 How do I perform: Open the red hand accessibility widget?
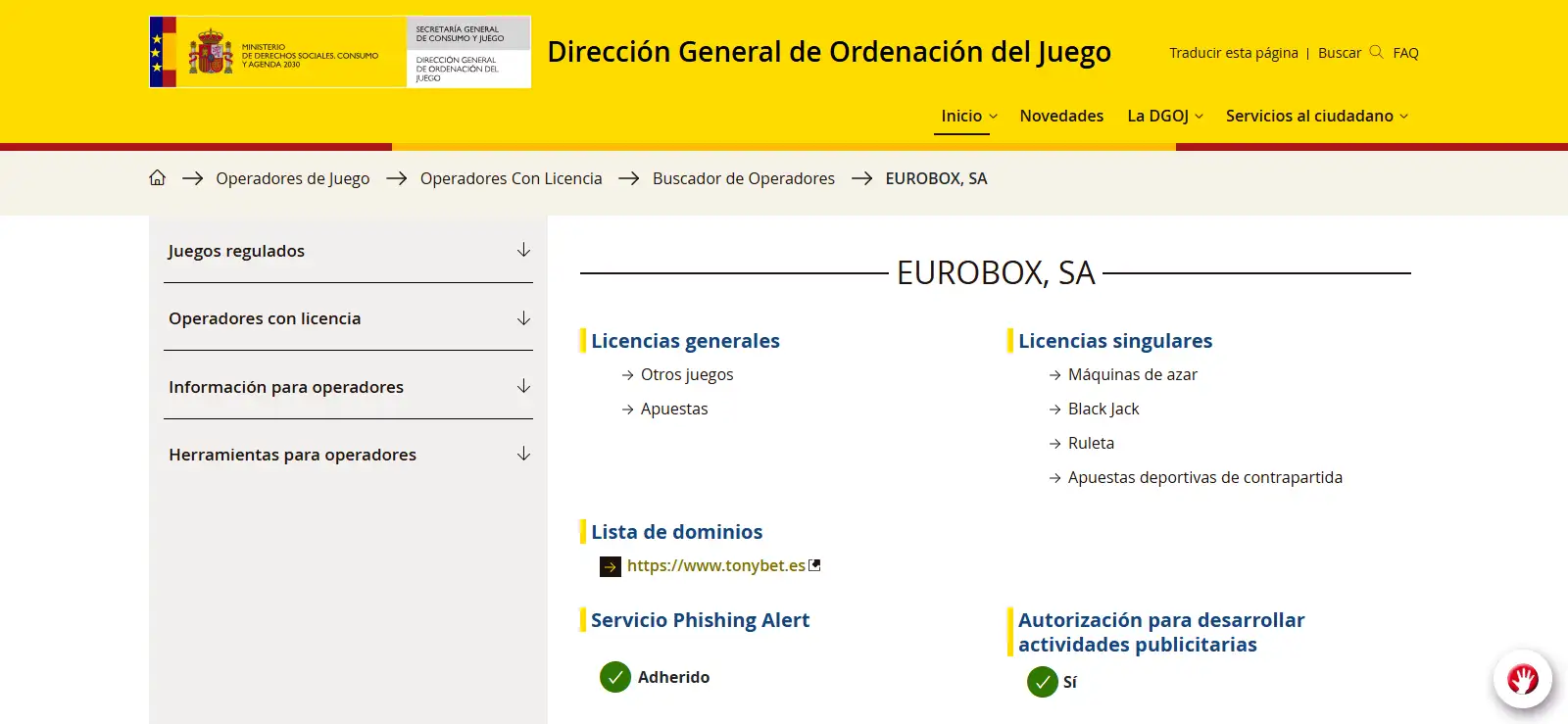(x=1523, y=679)
